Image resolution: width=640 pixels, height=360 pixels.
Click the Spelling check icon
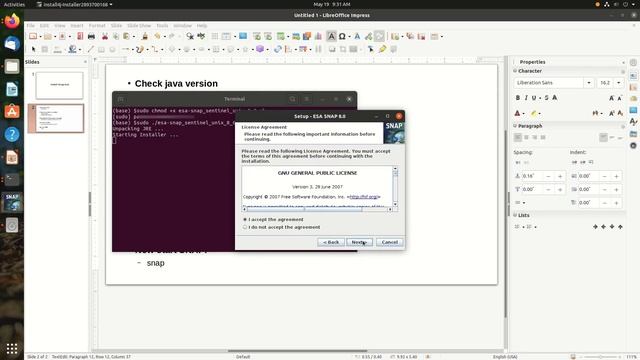click(x=201, y=36)
